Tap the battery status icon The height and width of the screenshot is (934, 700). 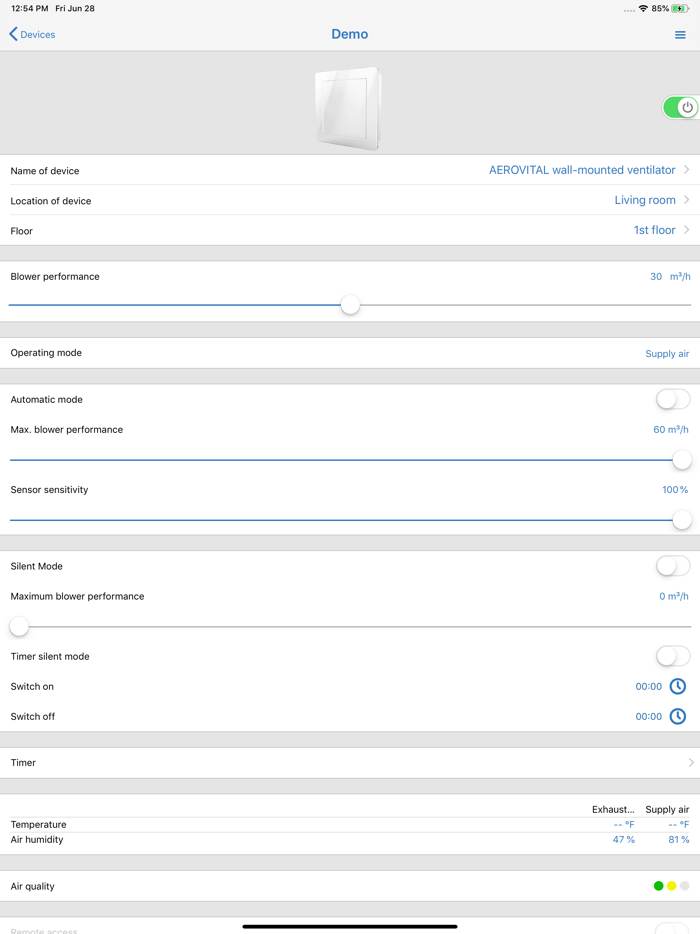[x=680, y=8]
